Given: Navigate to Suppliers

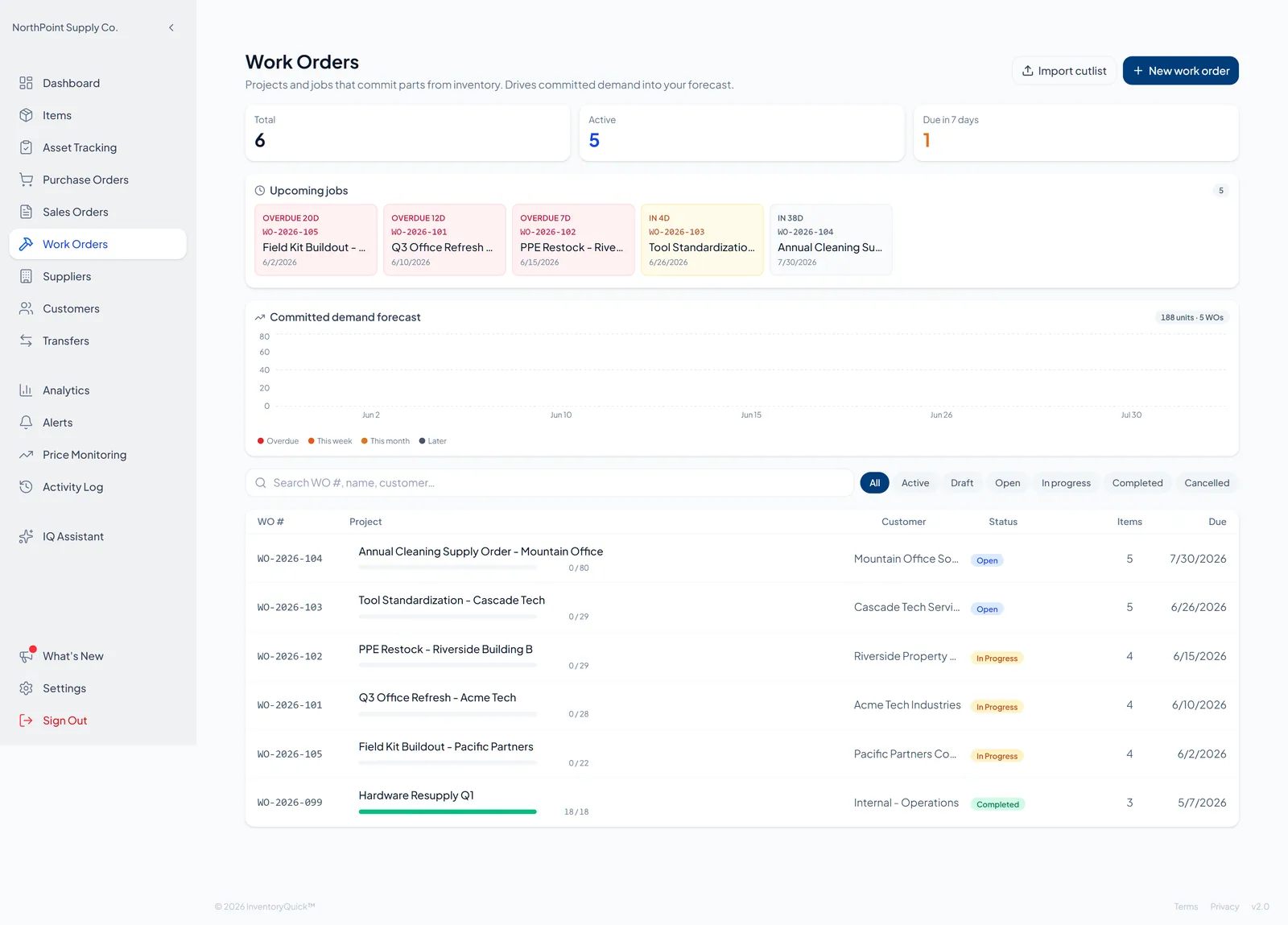Looking at the screenshot, I should click(x=97, y=276).
